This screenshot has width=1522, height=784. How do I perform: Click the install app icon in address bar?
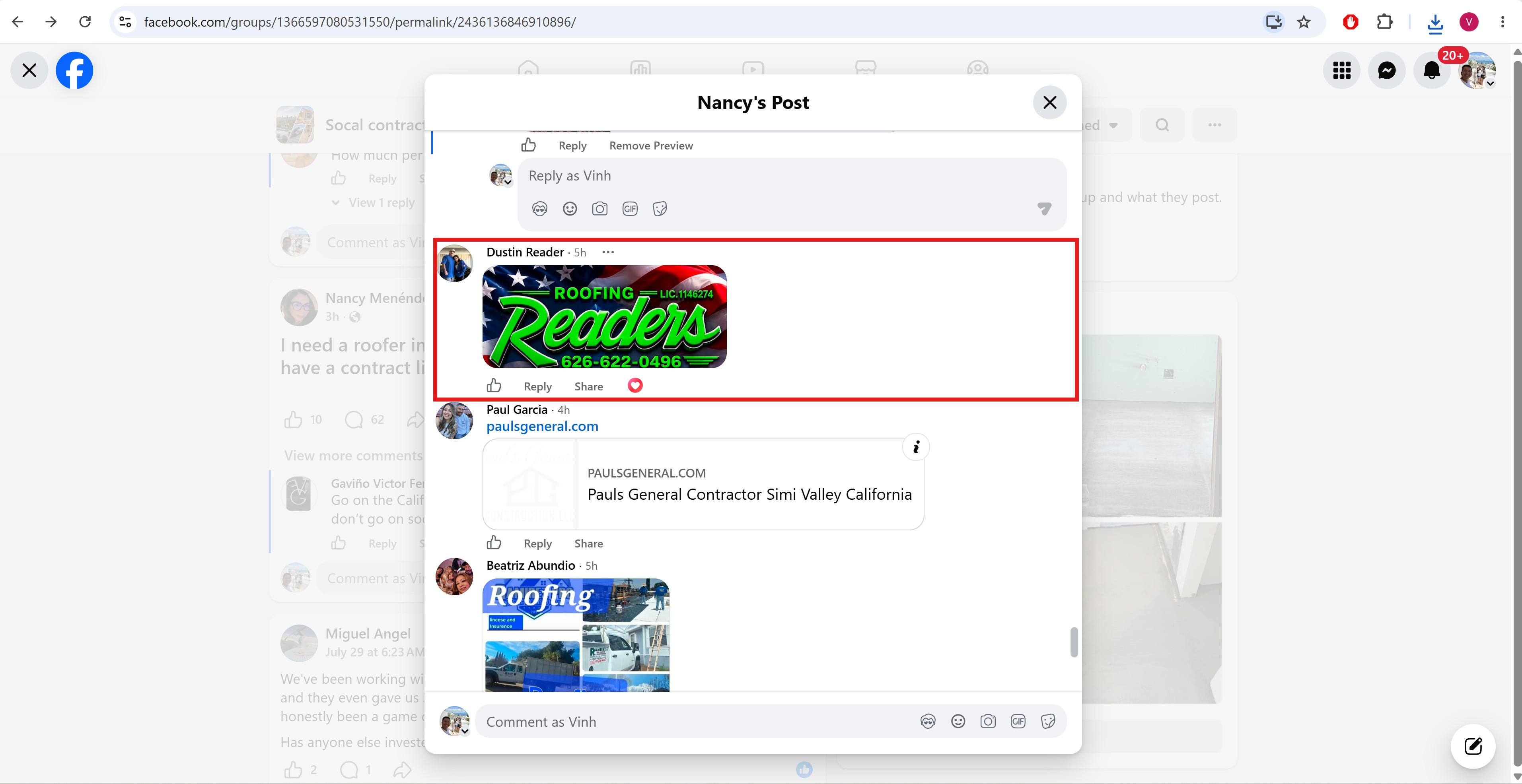click(x=1274, y=22)
